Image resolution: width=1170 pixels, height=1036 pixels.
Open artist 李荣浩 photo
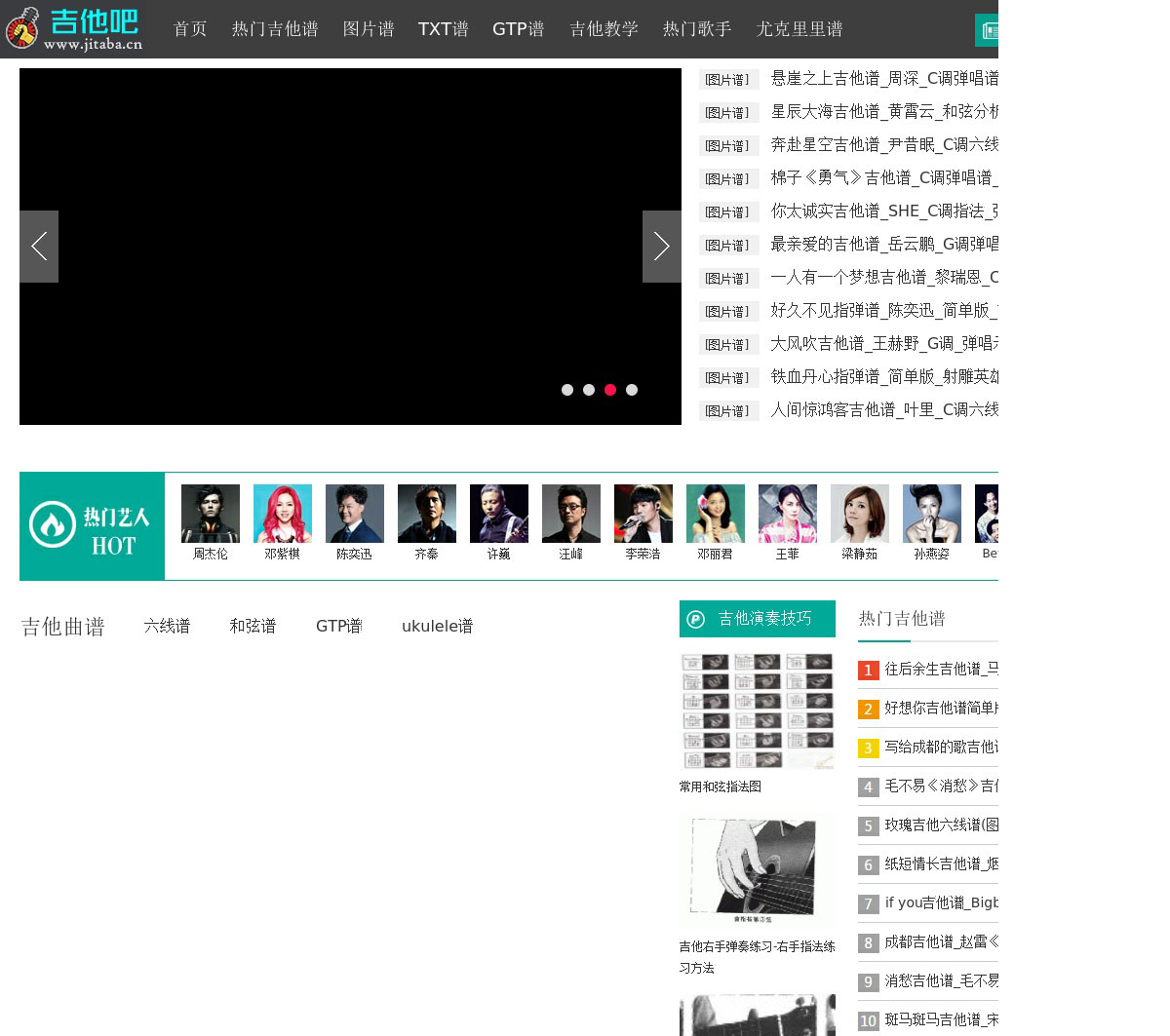643,514
